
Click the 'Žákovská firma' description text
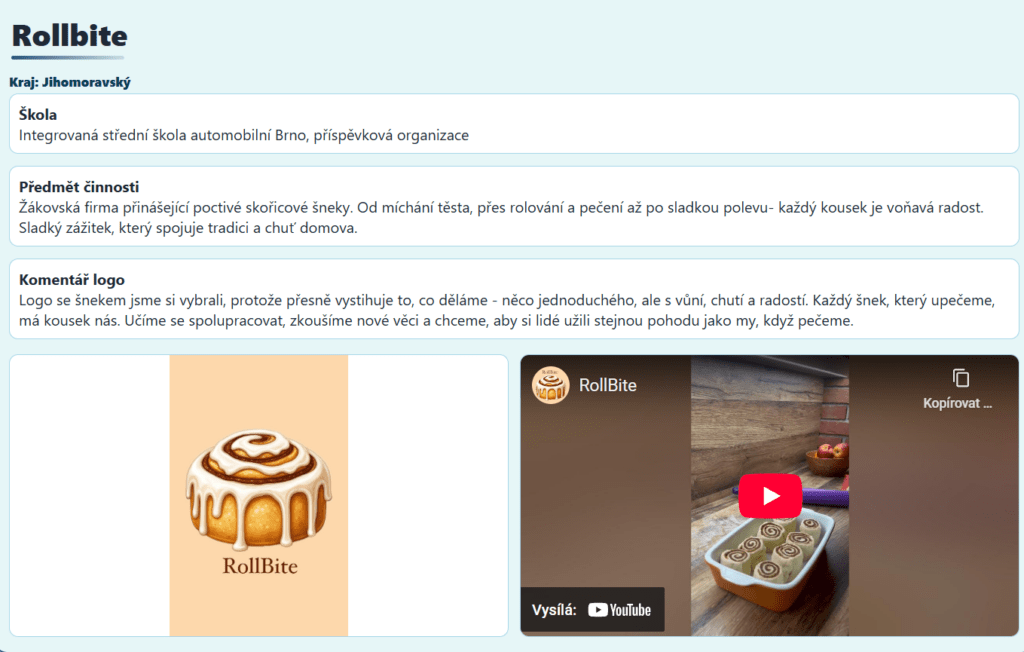click(x=501, y=218)
